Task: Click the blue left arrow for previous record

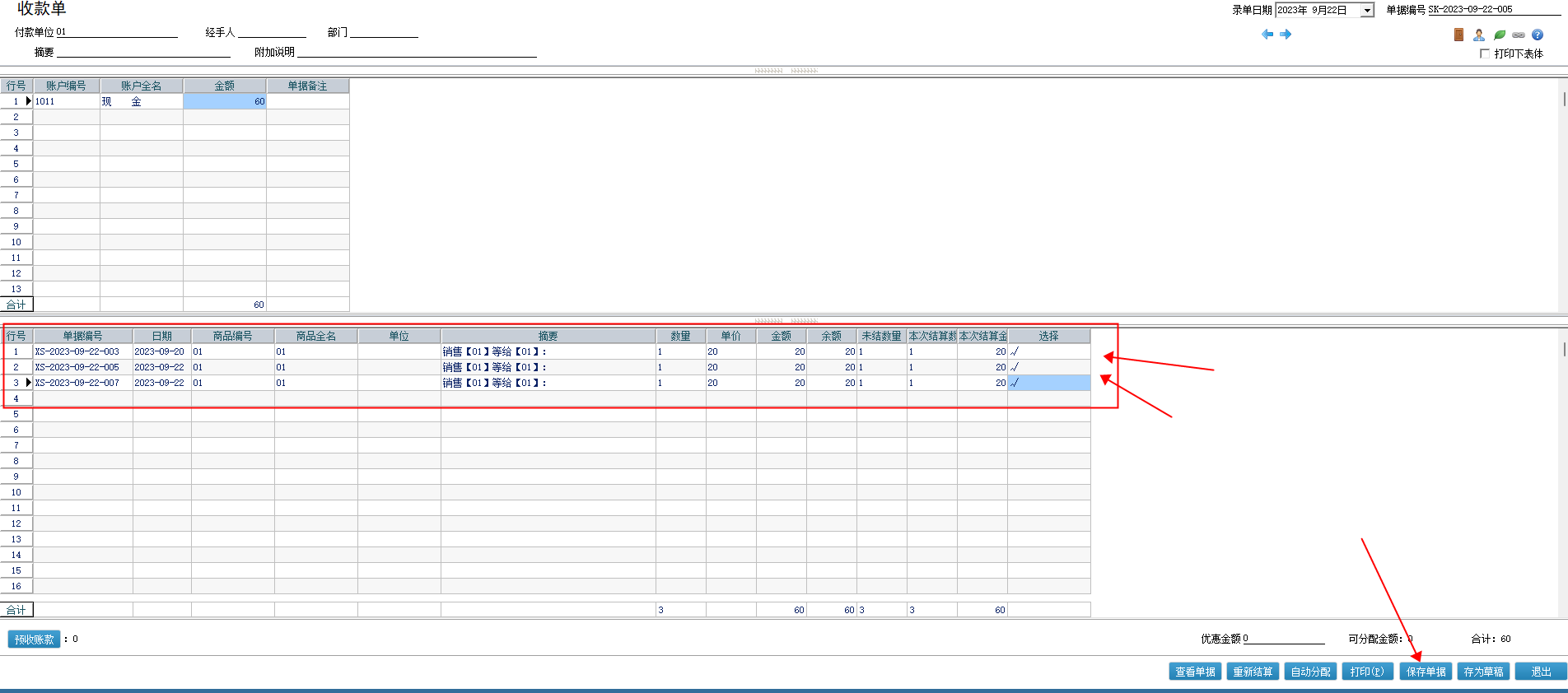Action: (x=1267, y=35)
